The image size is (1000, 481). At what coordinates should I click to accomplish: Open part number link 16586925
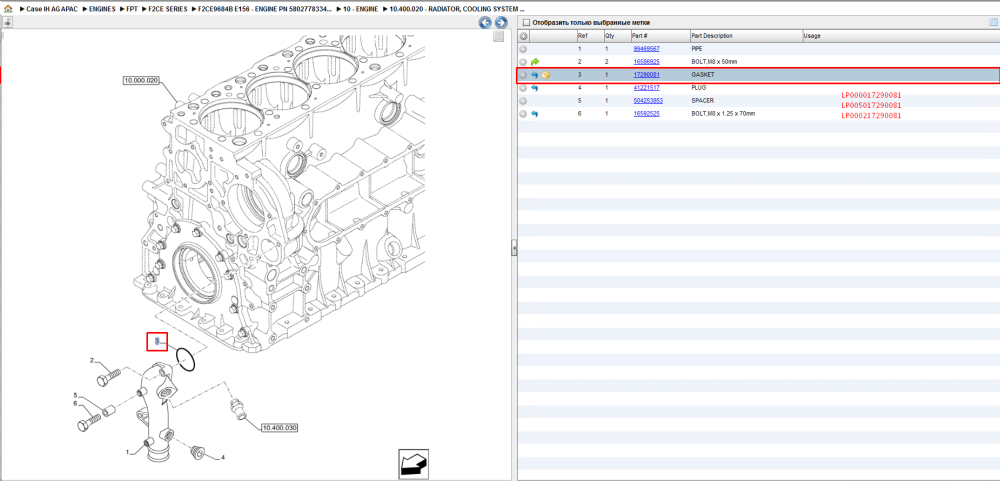[x=646, y=62]
